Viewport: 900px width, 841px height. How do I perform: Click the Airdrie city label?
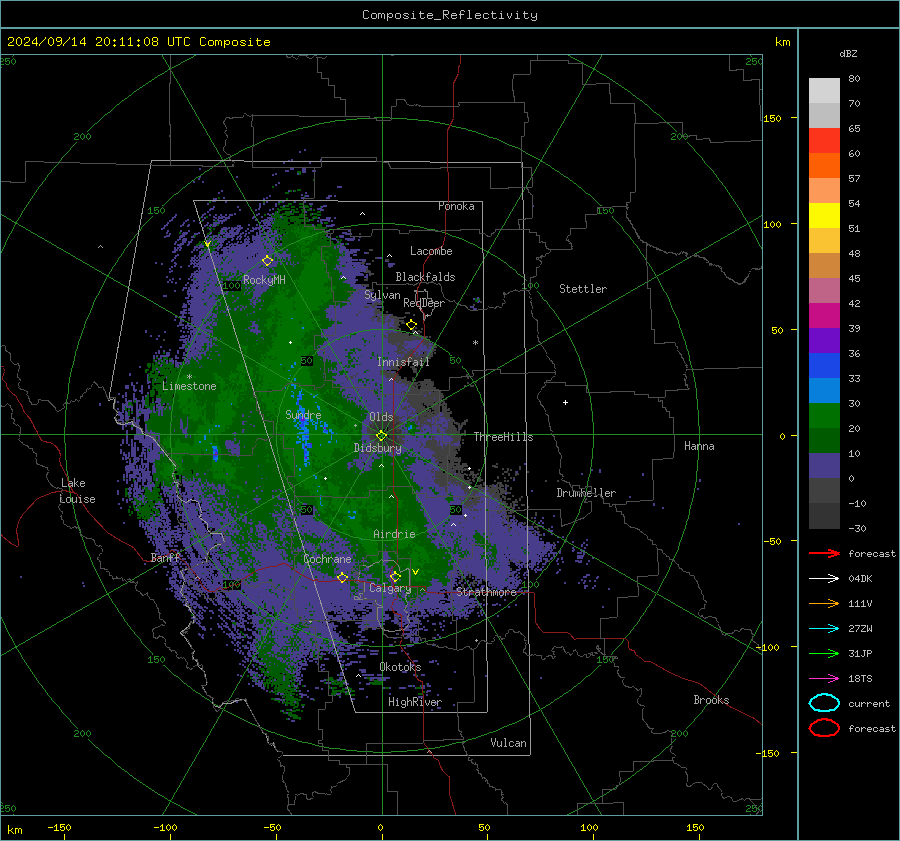tap(394, 534)
